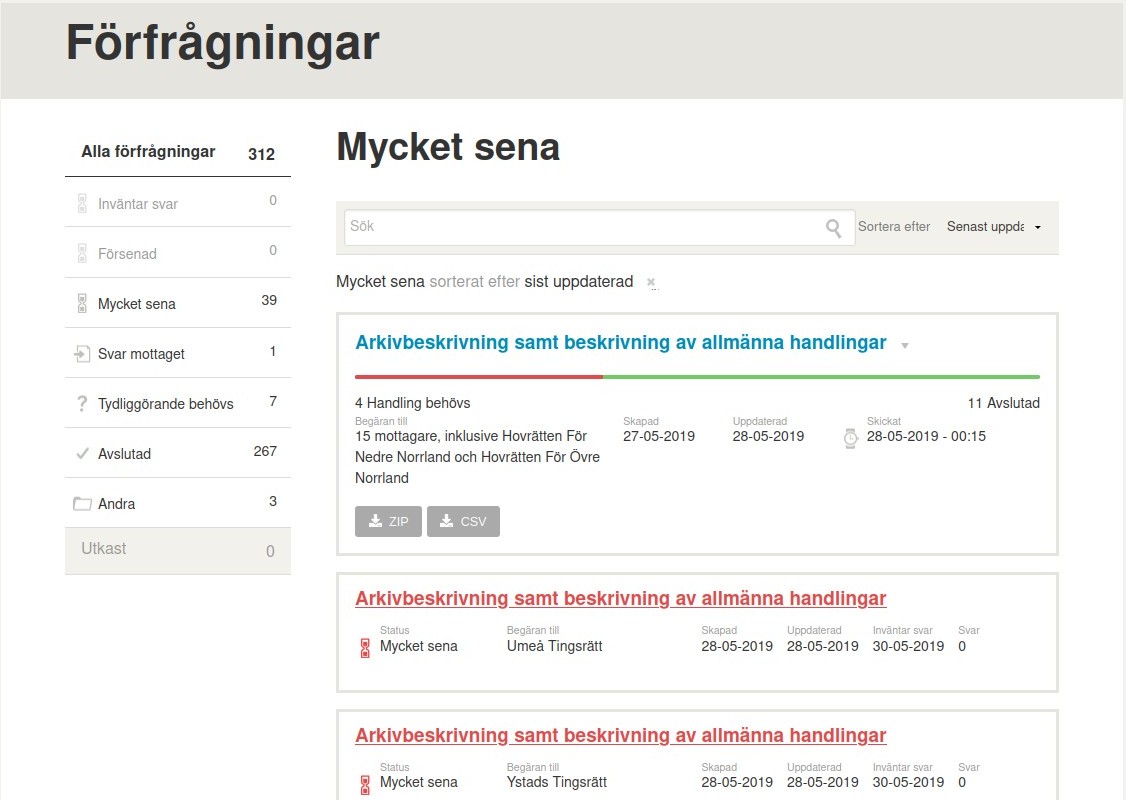This screenshot has height=800, width=1126.
Task: Click the Sortera efter label
Action: point(894,227)
